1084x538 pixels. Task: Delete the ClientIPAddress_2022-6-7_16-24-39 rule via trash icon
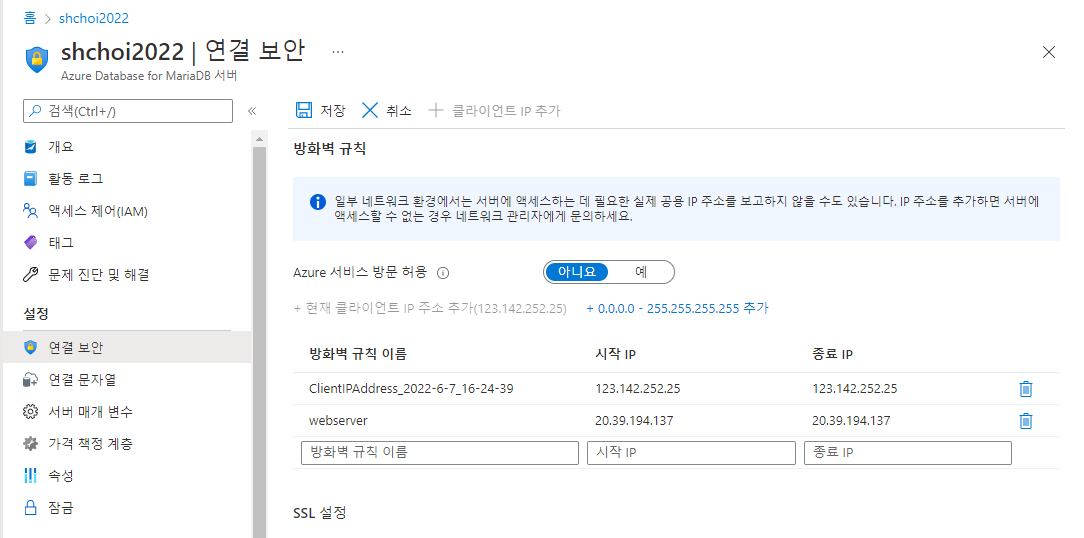tap(1026, 389)
